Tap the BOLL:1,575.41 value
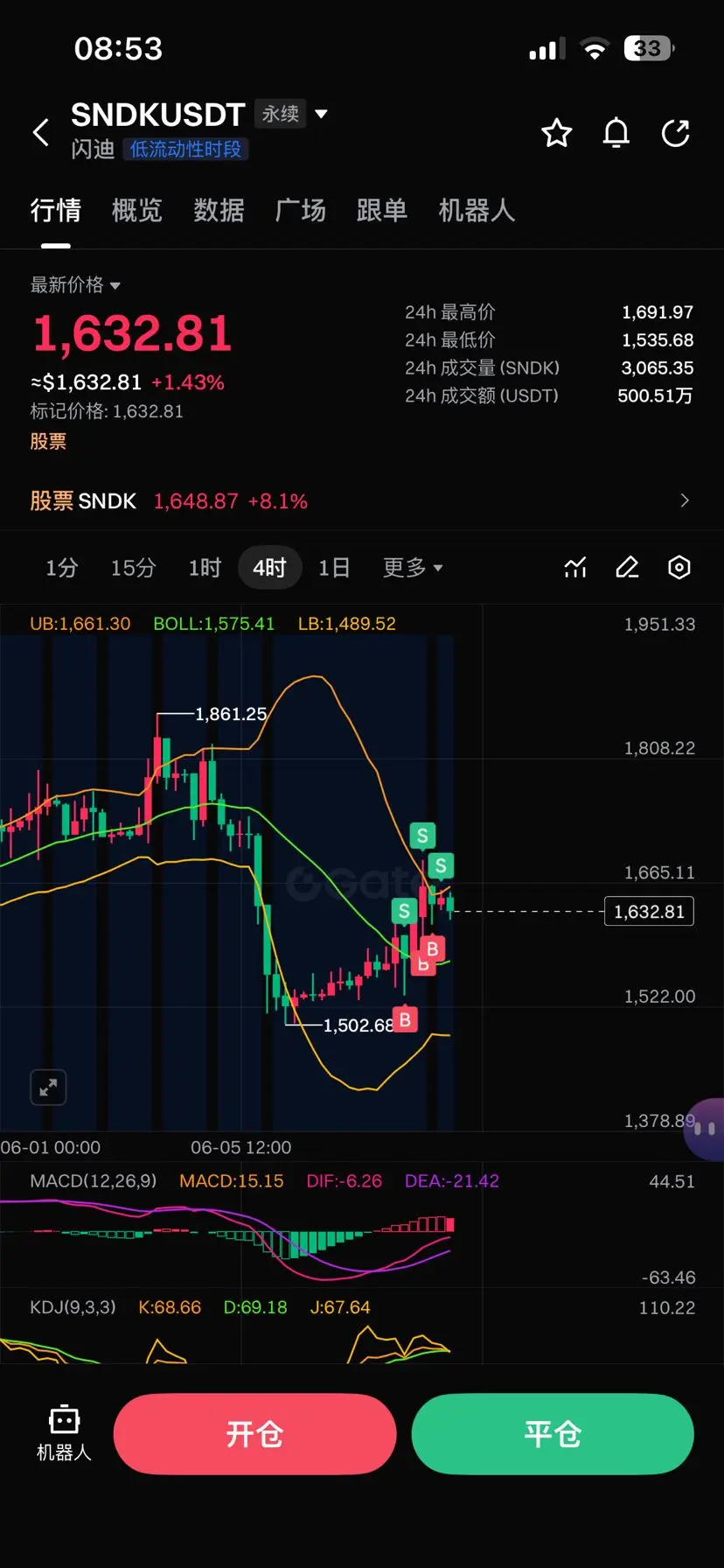 pos(214,624)
